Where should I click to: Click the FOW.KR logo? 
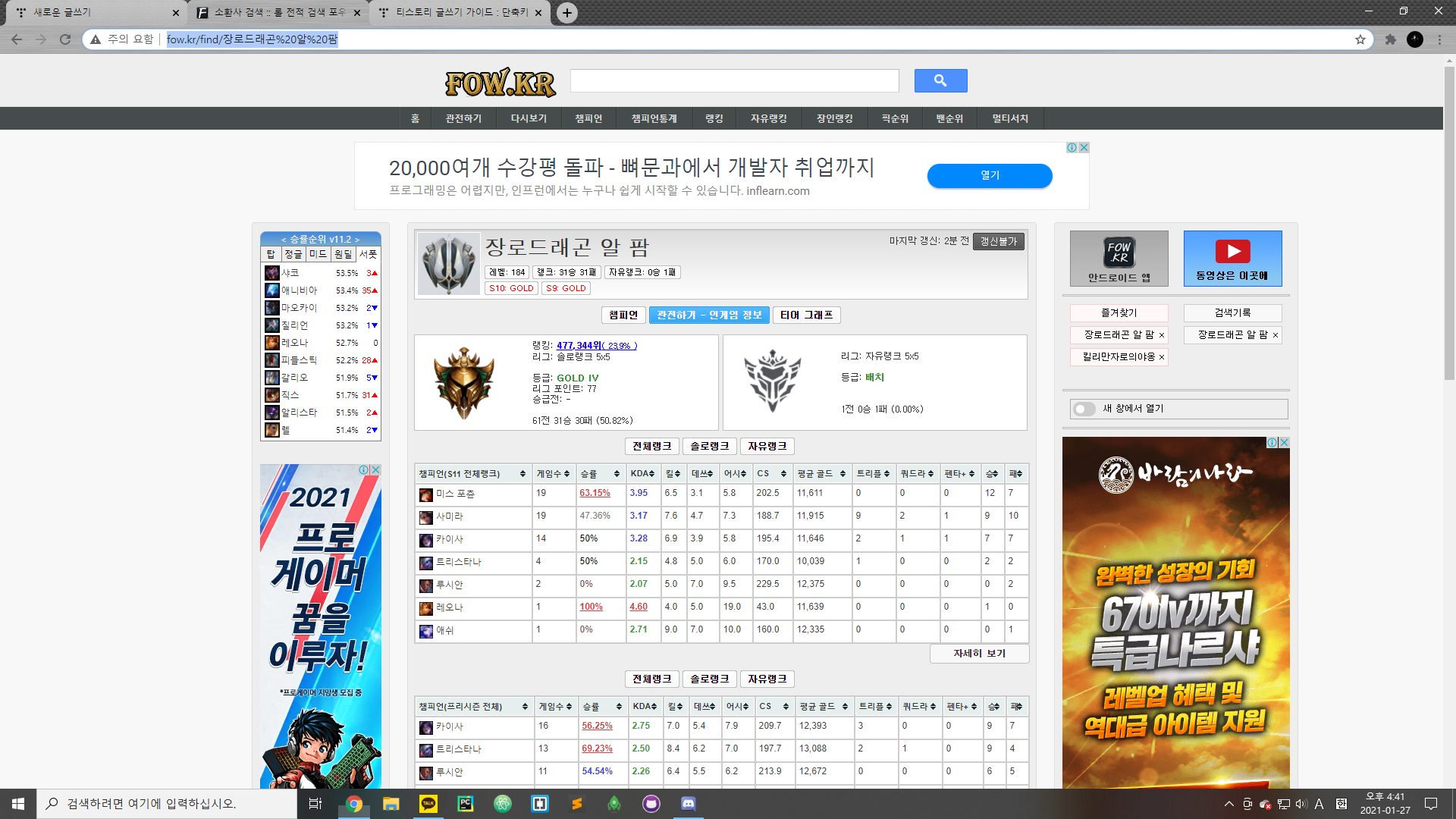coord(500,82)
